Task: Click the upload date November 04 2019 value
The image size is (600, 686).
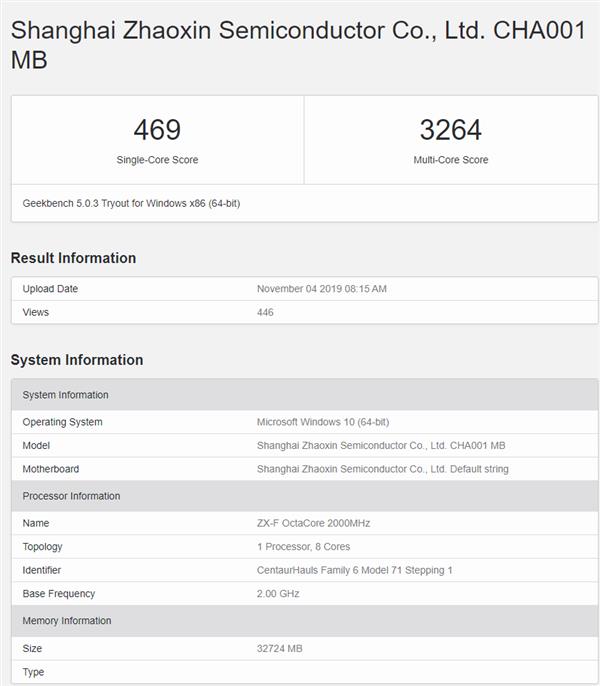Action: [321, 289]
